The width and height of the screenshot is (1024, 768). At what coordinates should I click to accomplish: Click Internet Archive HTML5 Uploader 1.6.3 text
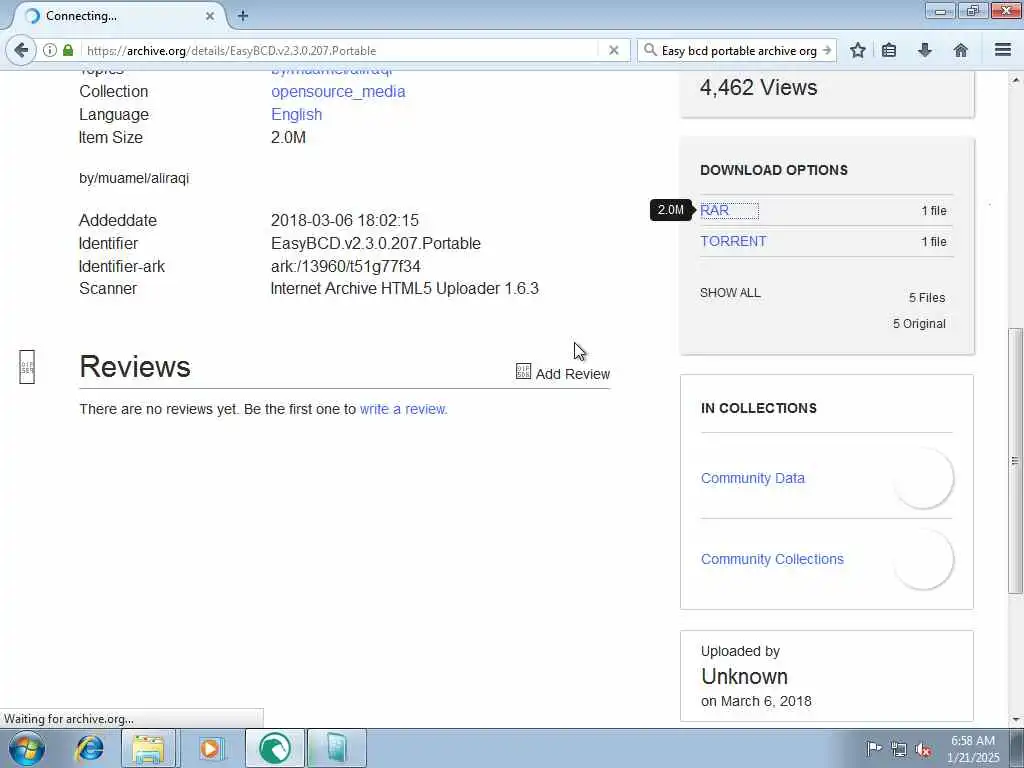click(404, 289)
